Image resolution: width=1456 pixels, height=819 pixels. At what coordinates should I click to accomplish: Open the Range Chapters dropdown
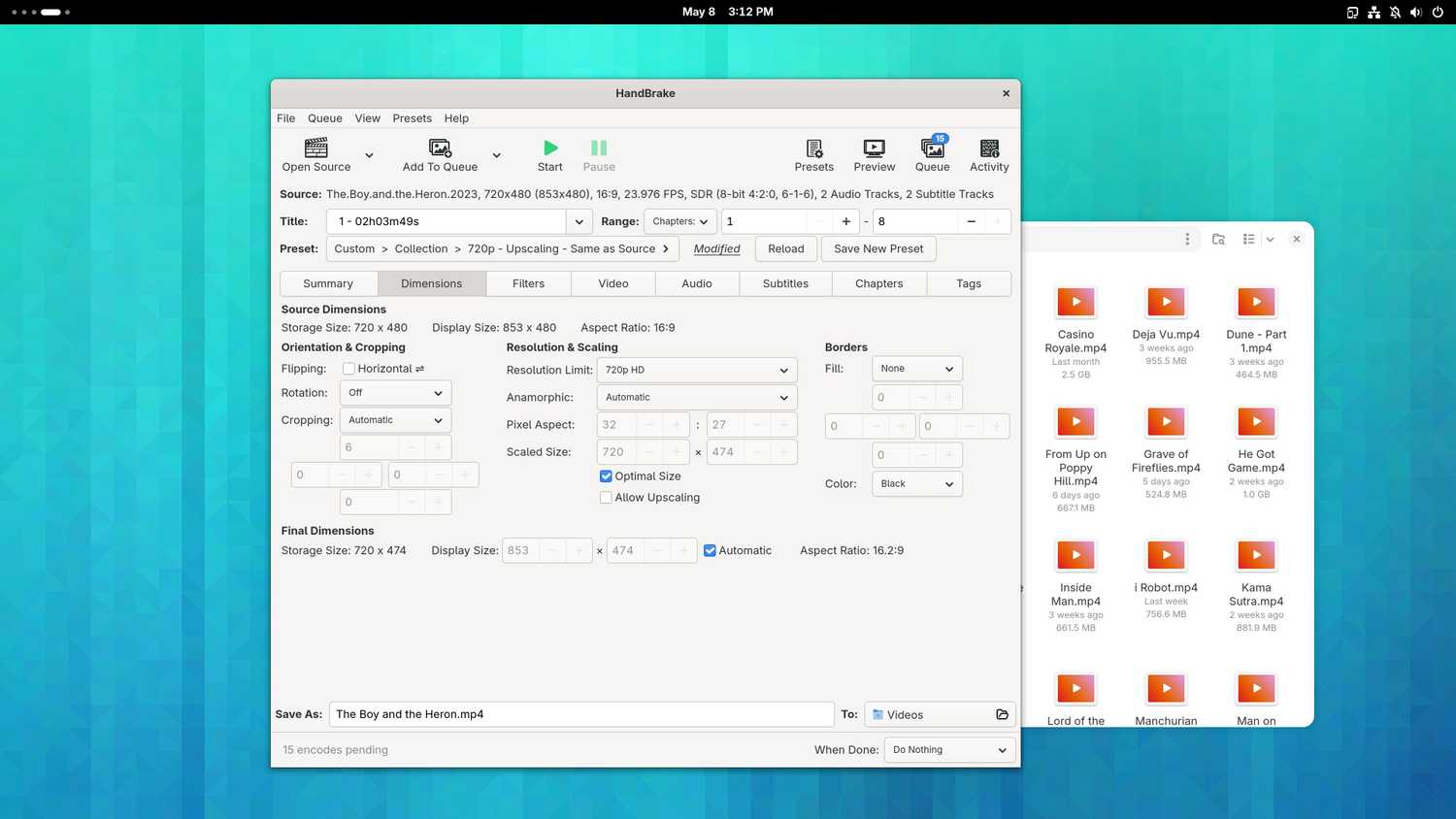[680, 221]
